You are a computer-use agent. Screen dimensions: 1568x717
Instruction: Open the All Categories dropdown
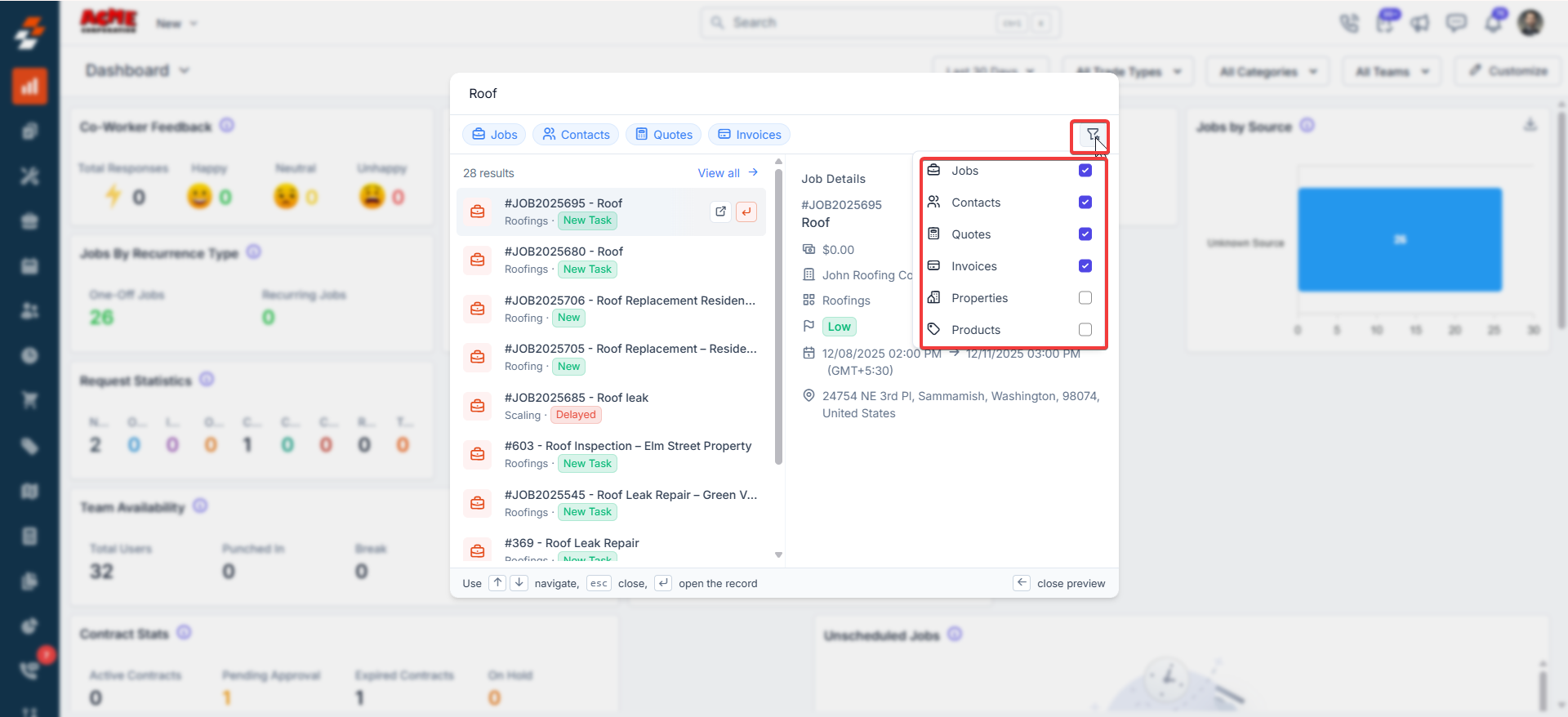[1268, 72]
